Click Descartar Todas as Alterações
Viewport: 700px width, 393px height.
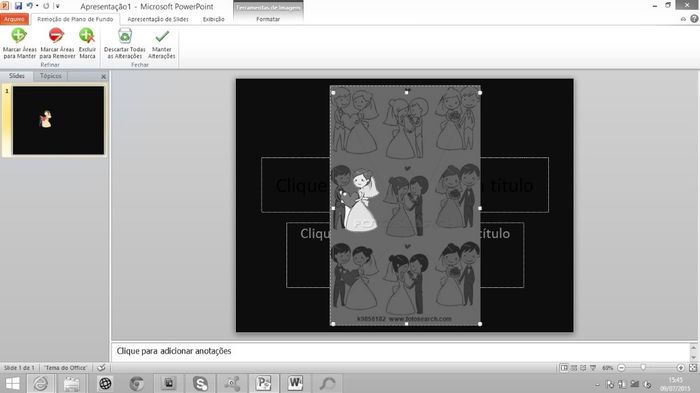125,43
